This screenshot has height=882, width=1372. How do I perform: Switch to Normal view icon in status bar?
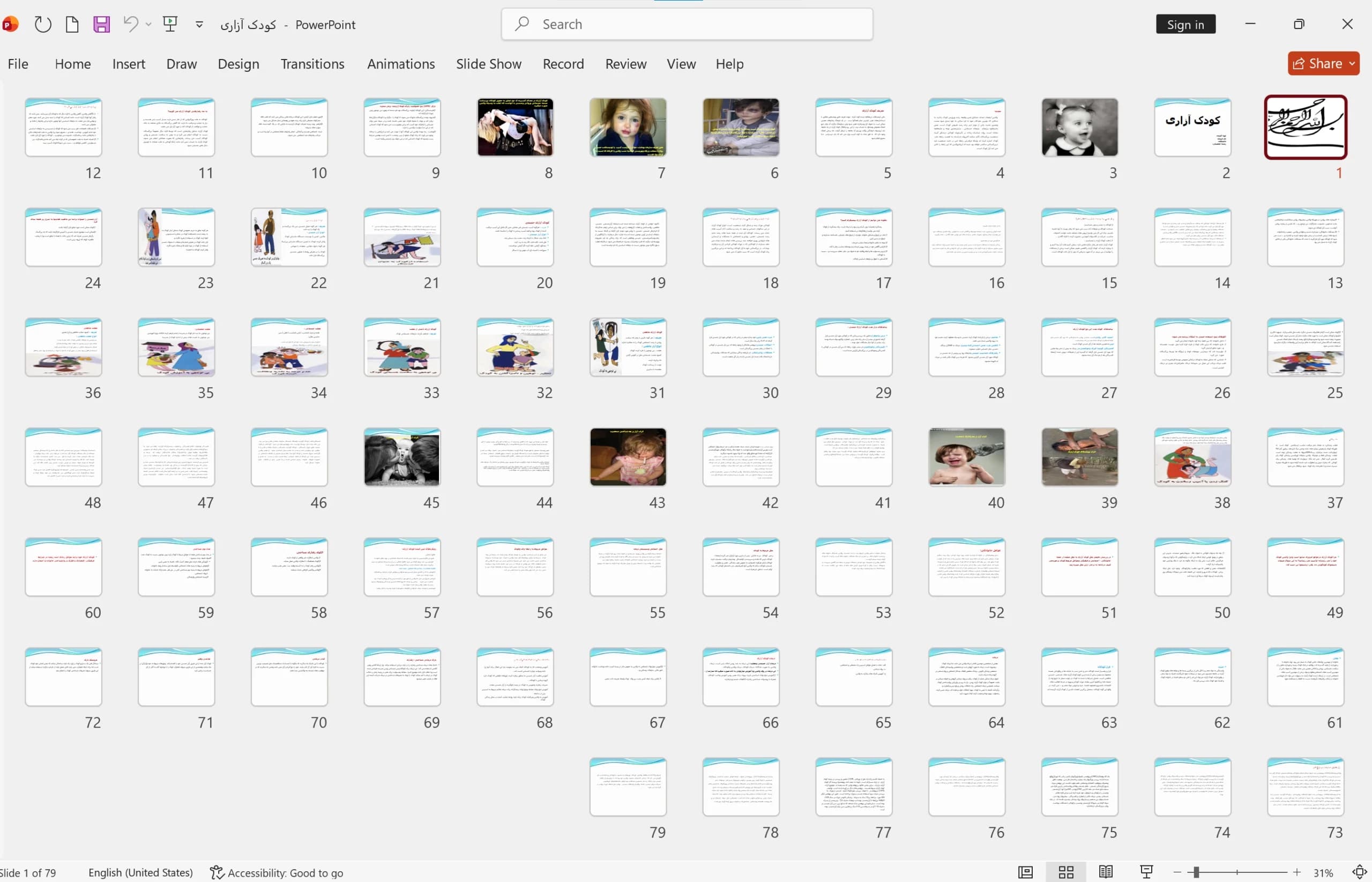click(1025, 872)
